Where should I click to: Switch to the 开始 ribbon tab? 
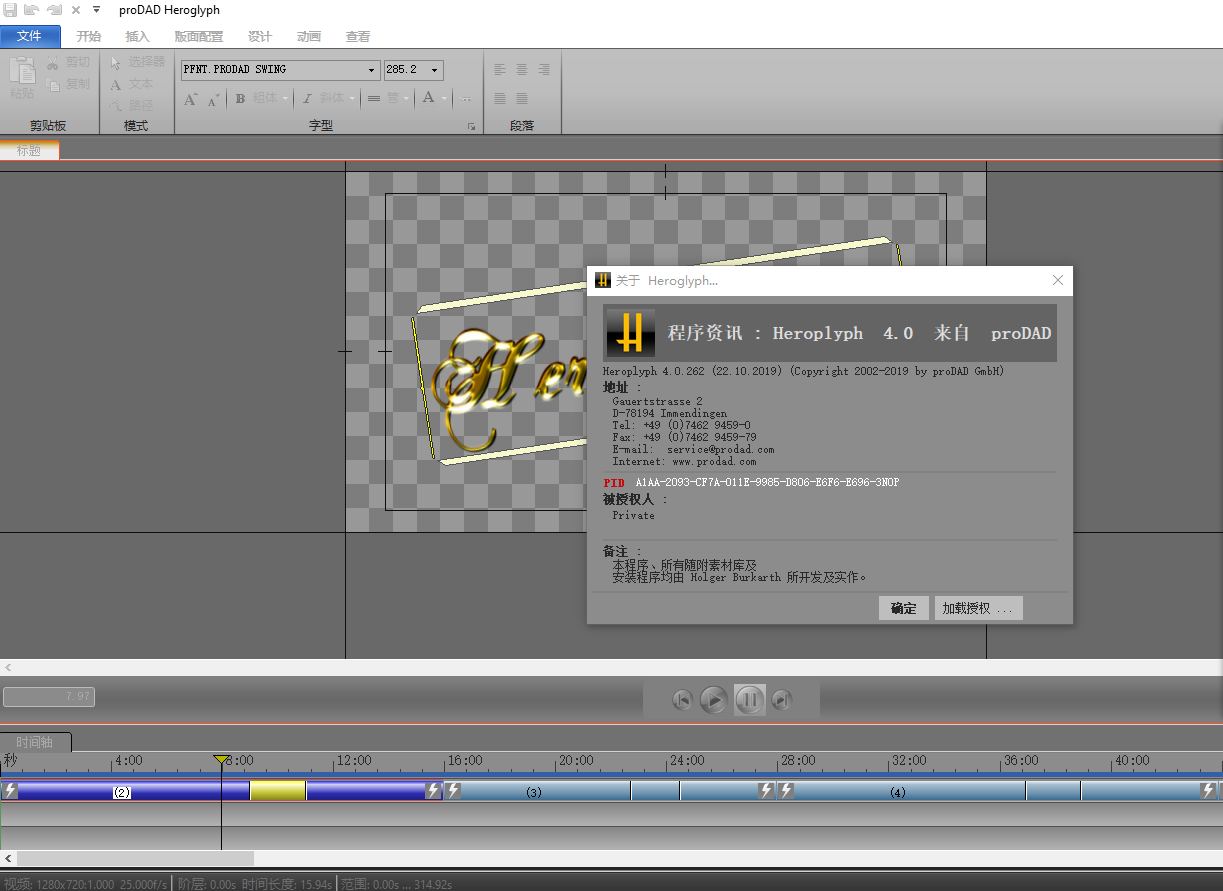pos(89,36)
